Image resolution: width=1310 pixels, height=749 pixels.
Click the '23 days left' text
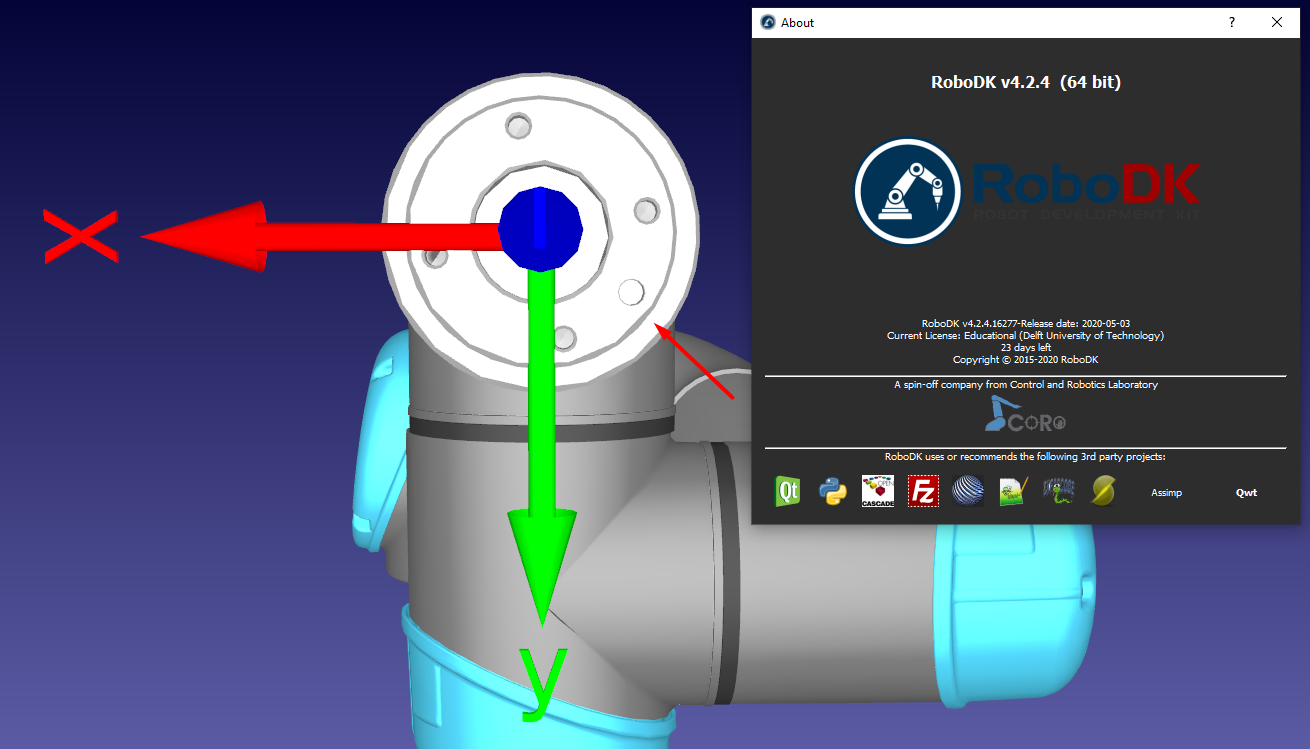coord(1025,348)
